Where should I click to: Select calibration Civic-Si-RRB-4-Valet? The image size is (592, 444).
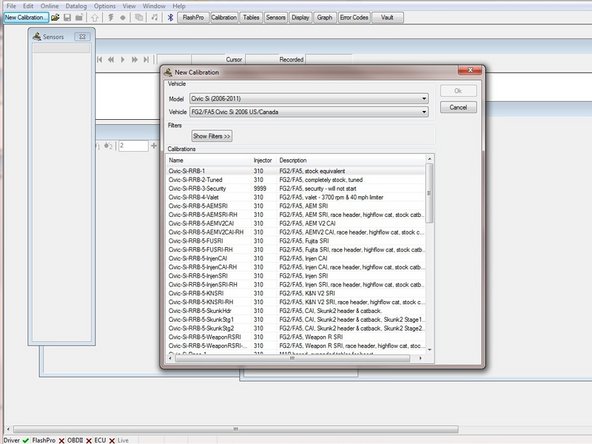[296, 197]
